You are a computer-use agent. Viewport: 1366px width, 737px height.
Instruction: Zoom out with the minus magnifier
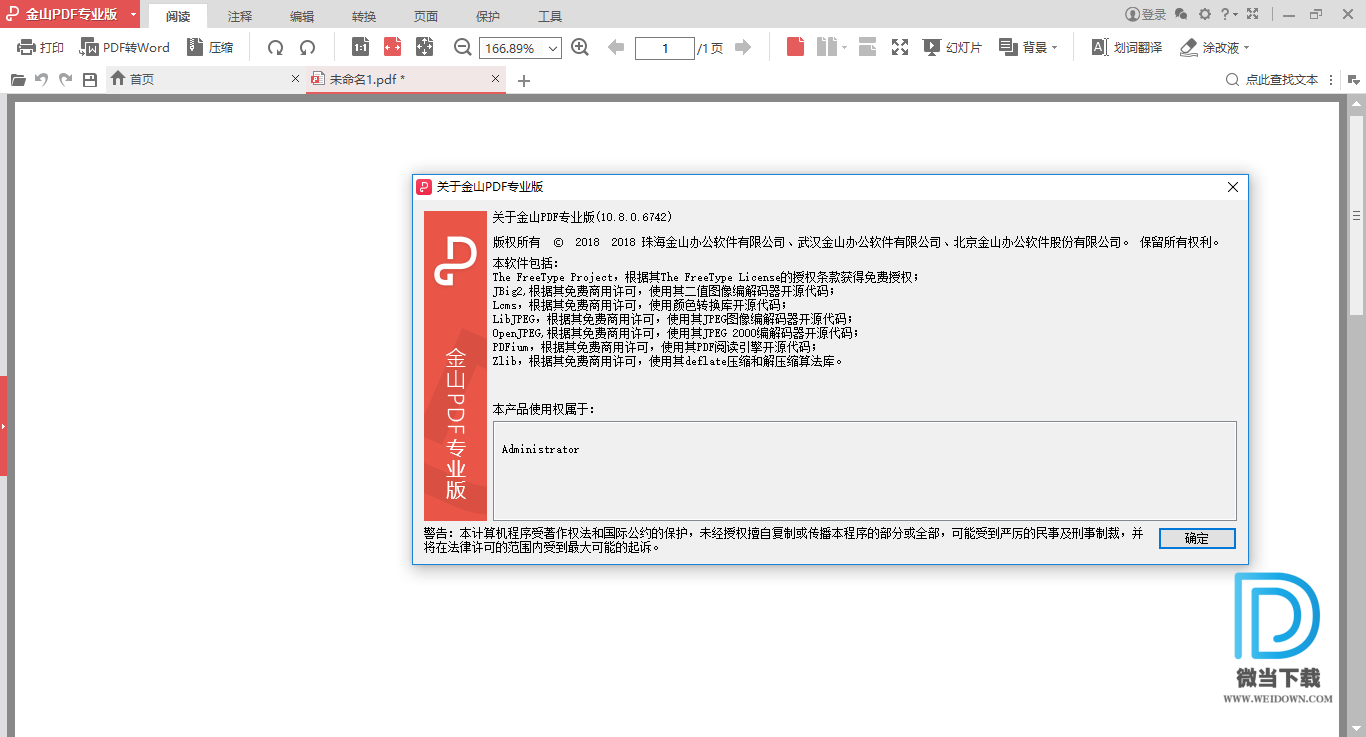coord(462,47)
